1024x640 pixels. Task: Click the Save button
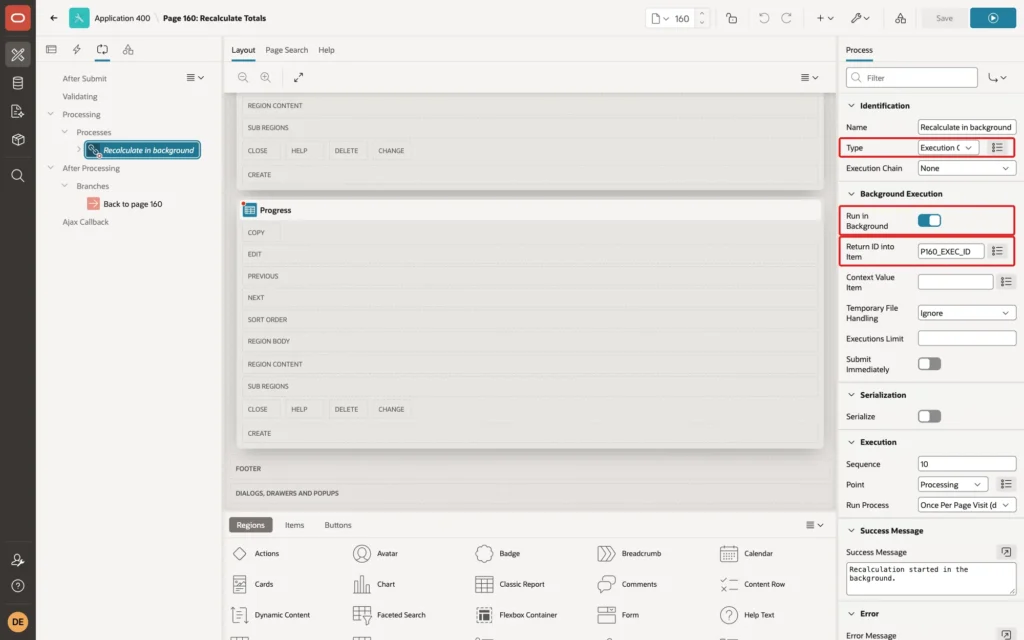[944, 18]
